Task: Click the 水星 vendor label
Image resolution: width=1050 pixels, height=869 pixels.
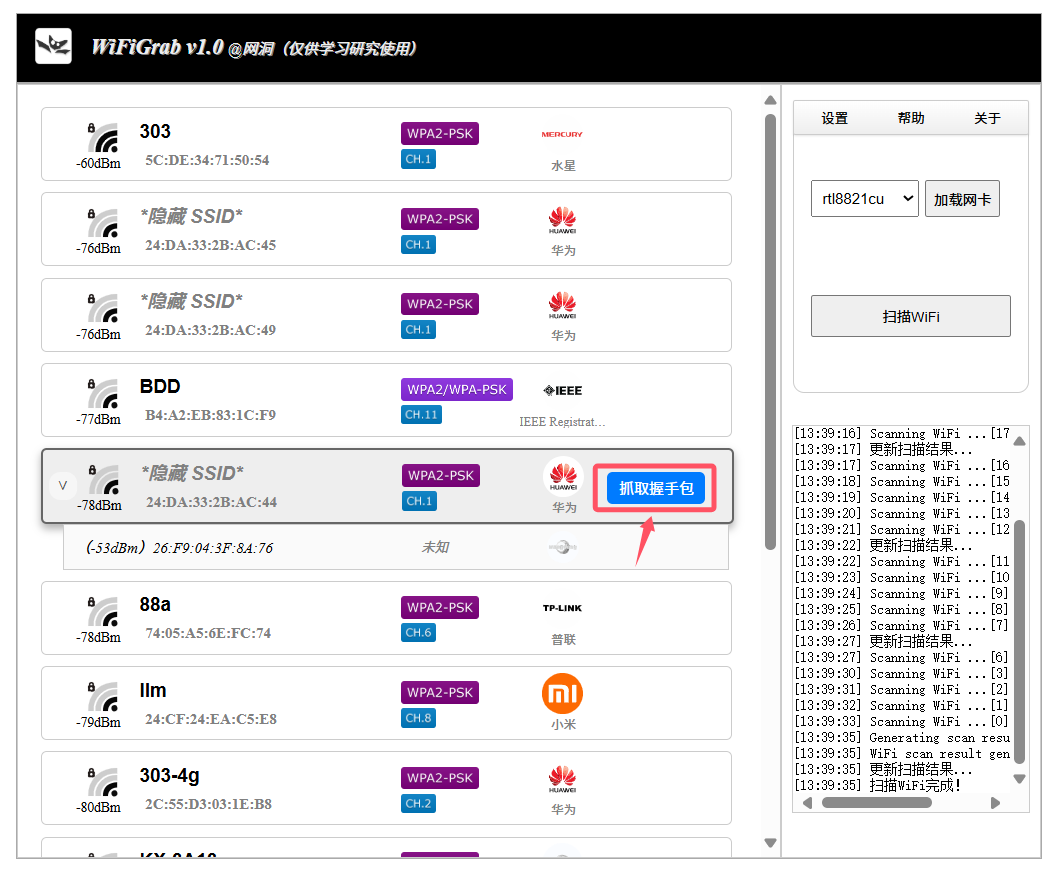Action: click(563, 165)
